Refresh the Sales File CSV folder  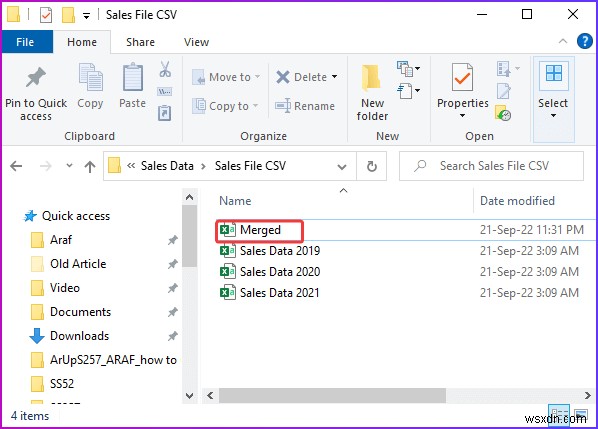coord(371,166)
